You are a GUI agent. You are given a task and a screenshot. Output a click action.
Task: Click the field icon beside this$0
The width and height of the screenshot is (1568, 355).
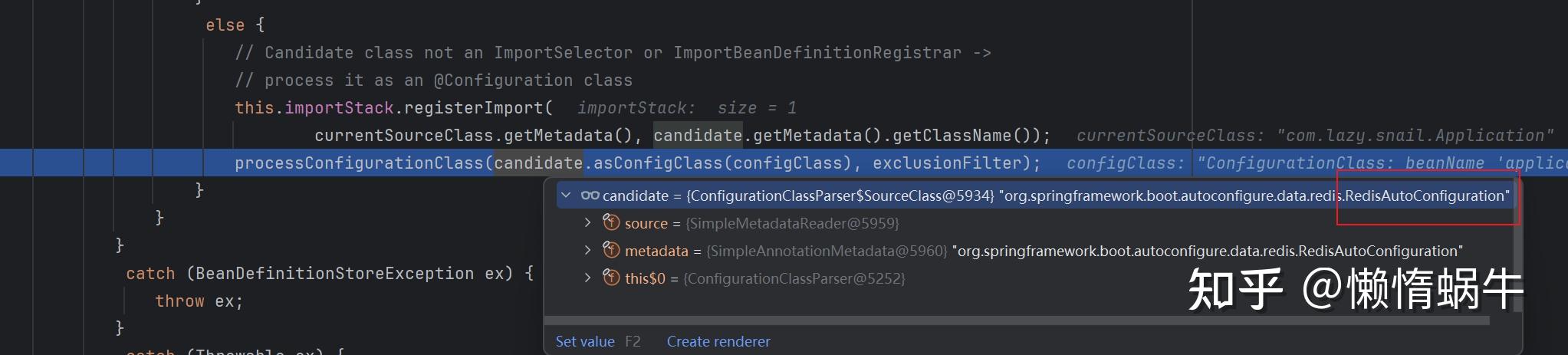611,278
